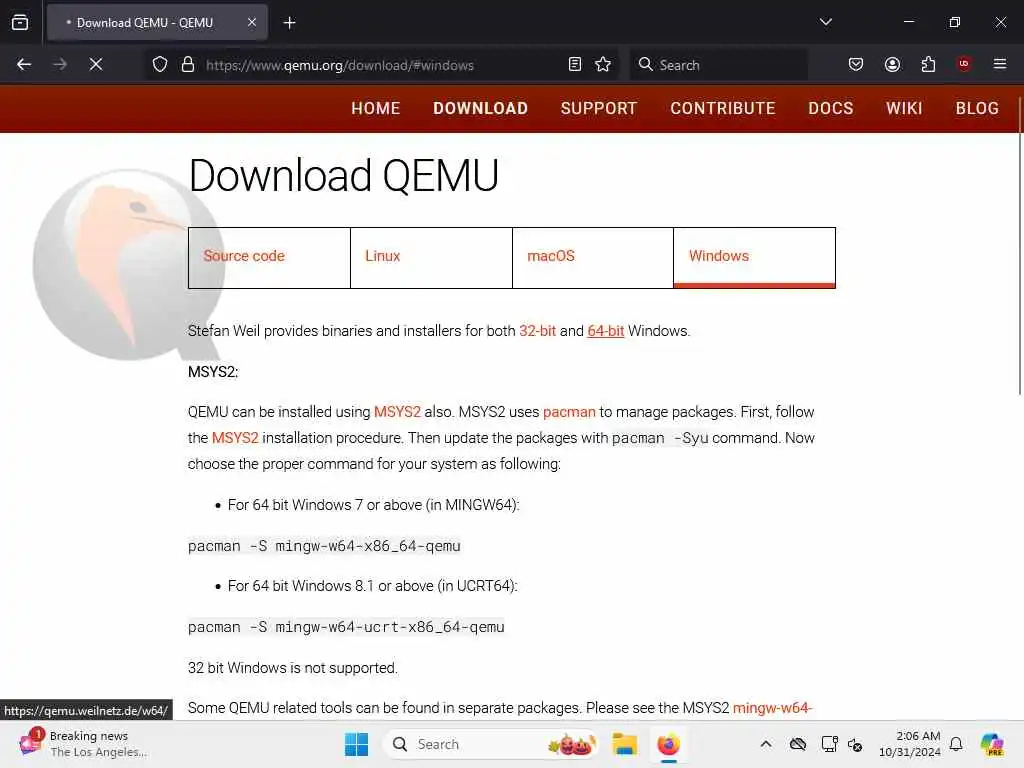Bookmark this page with the star

point(603,64)
